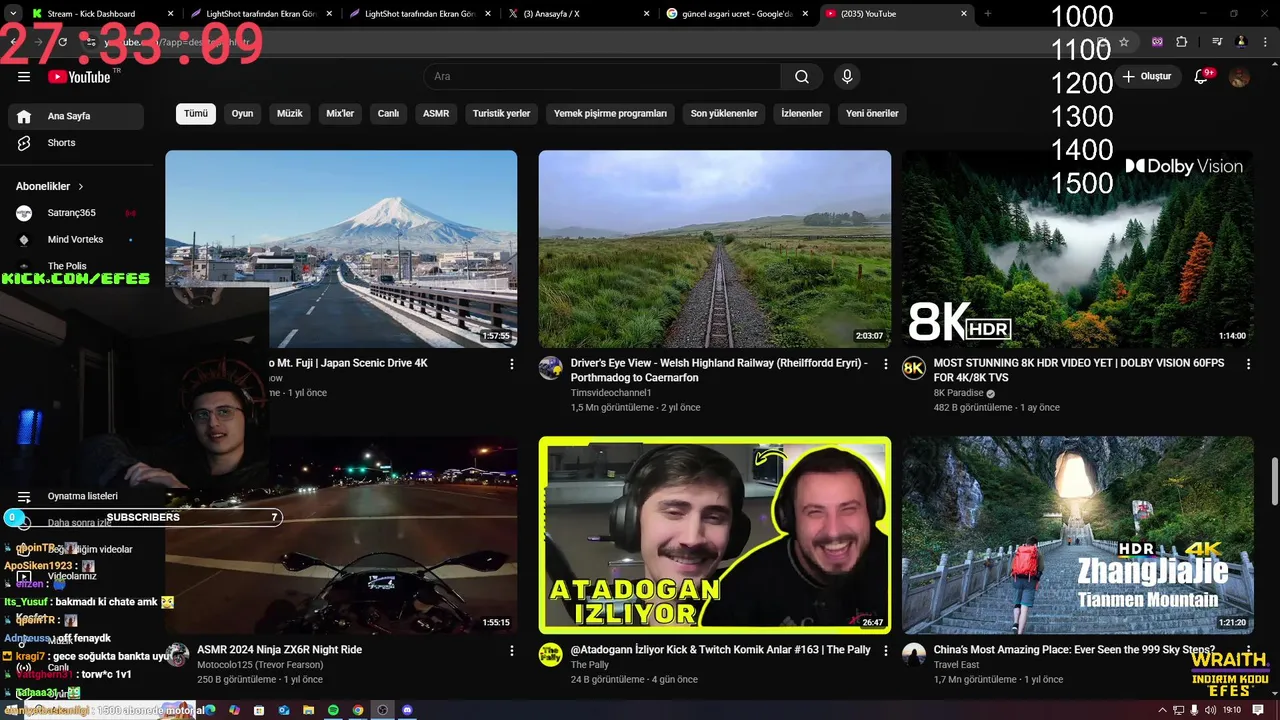Open options for Atadogann İzliyor video
1280x720 pixels.
point(885,650)
